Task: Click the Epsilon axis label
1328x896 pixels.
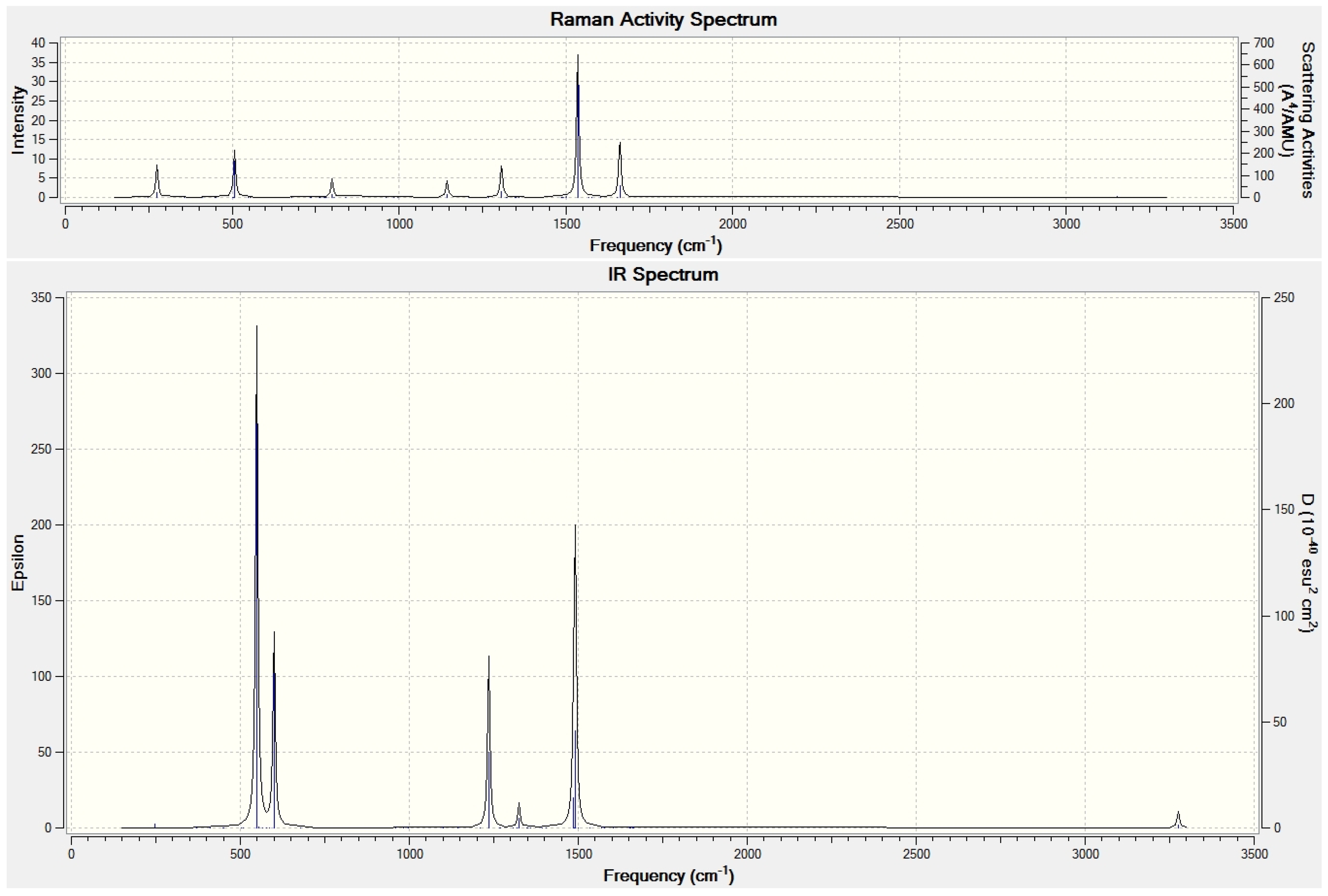Action: click(x=18, y=563)
